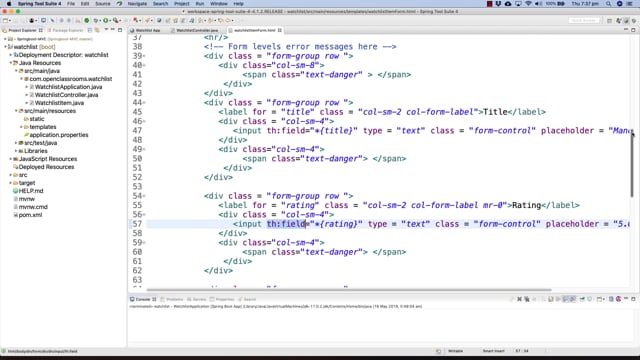Click the editor vertical scrollbar thumb
This screenshot has height=360, width=640.
tap(632, 163)
